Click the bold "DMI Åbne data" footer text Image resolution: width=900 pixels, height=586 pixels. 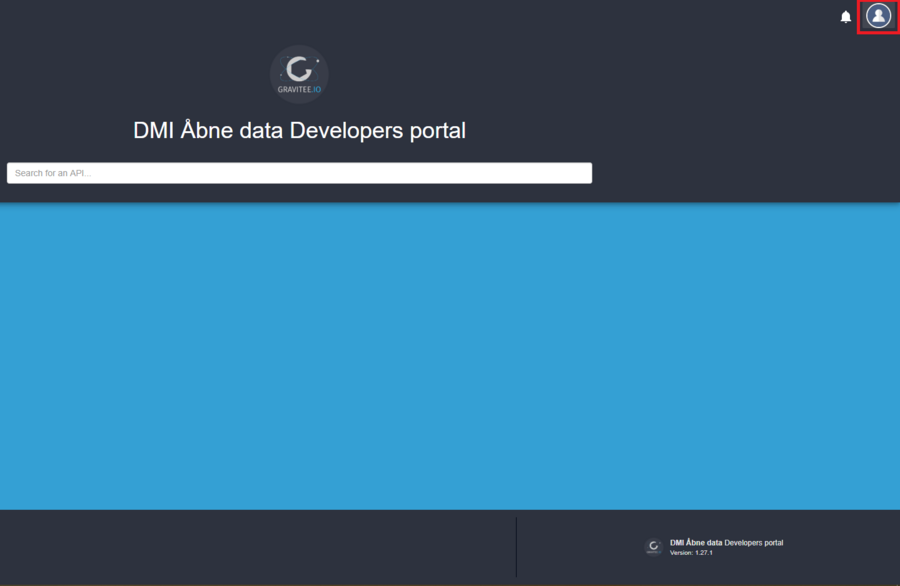[696, 543]
